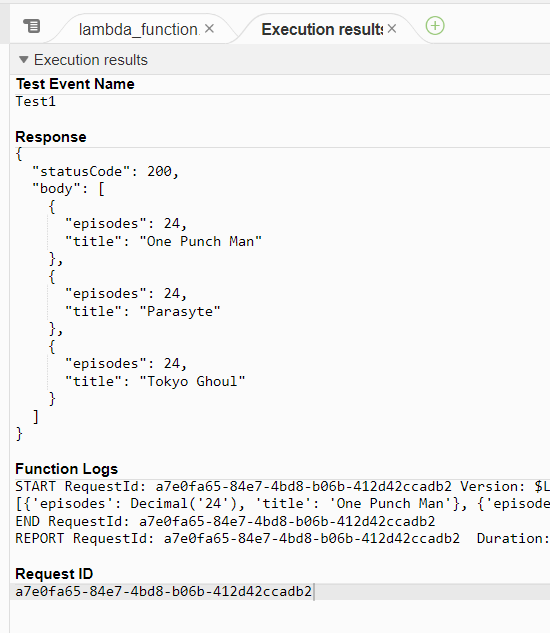Click the Test1 event name value
The image size is (550, 633).
pos(36,101)
